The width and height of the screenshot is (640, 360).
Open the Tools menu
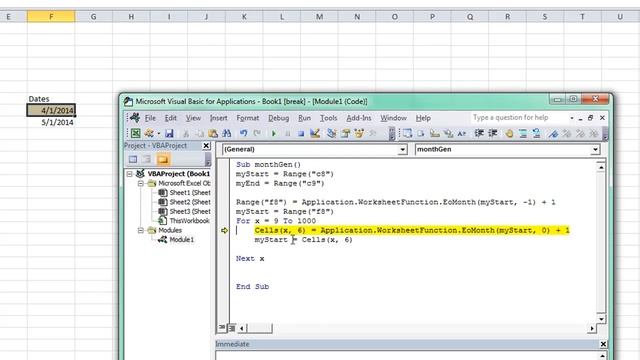(328, 118)
